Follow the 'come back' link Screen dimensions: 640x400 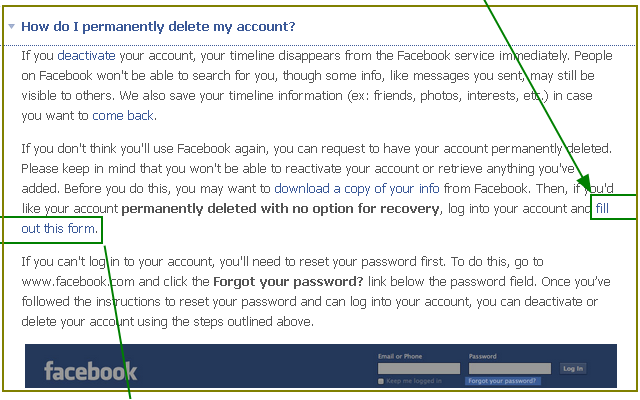(123, 116)
